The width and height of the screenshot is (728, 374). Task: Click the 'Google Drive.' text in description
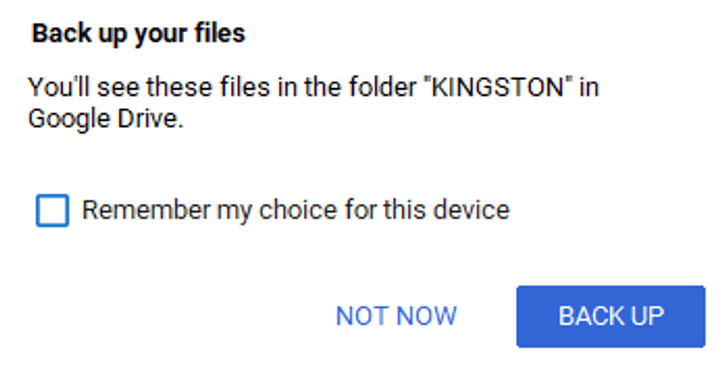point(106,119)
